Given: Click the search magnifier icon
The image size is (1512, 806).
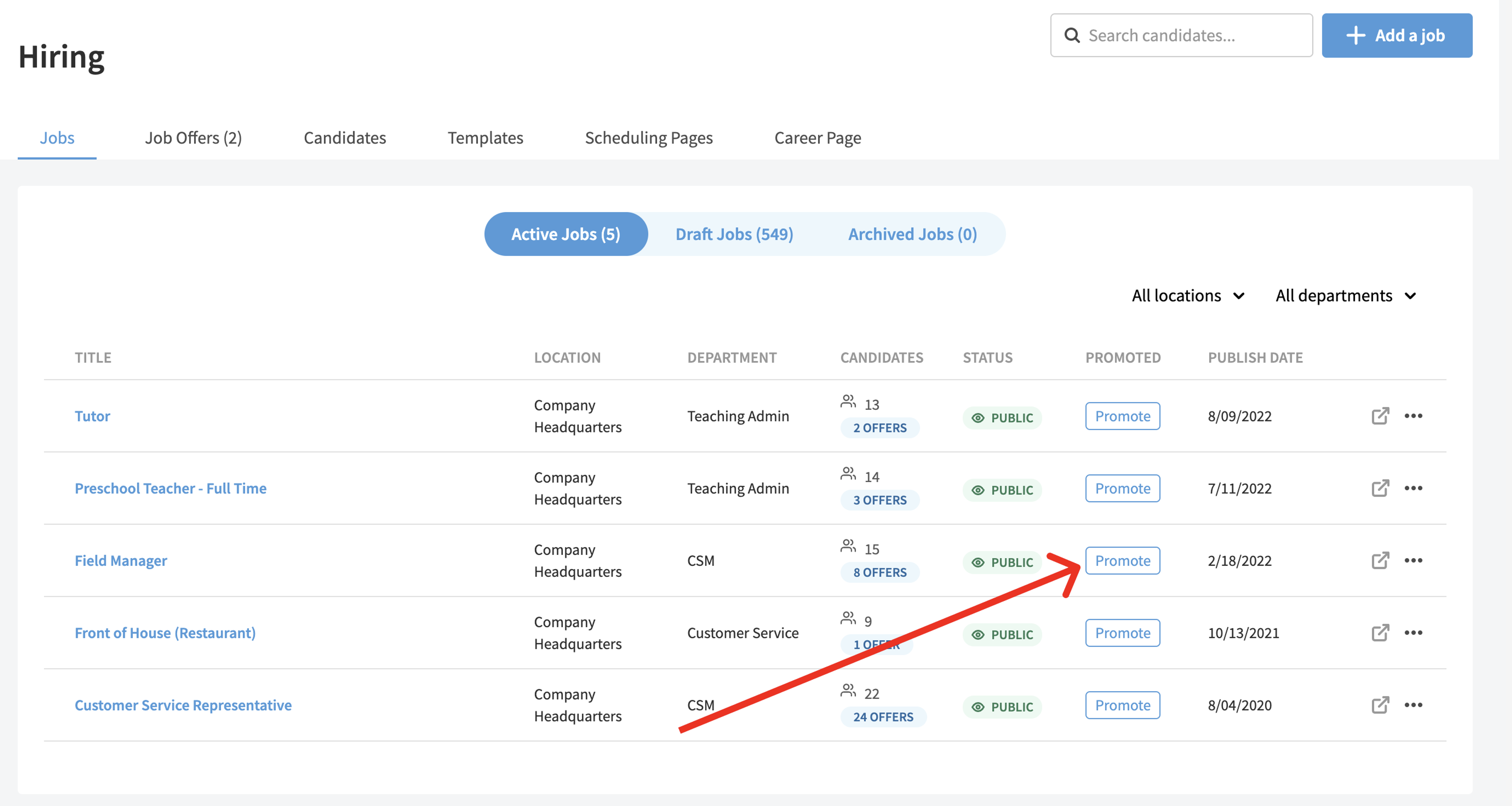Looking at the screenshot, I should [1072, 35].
